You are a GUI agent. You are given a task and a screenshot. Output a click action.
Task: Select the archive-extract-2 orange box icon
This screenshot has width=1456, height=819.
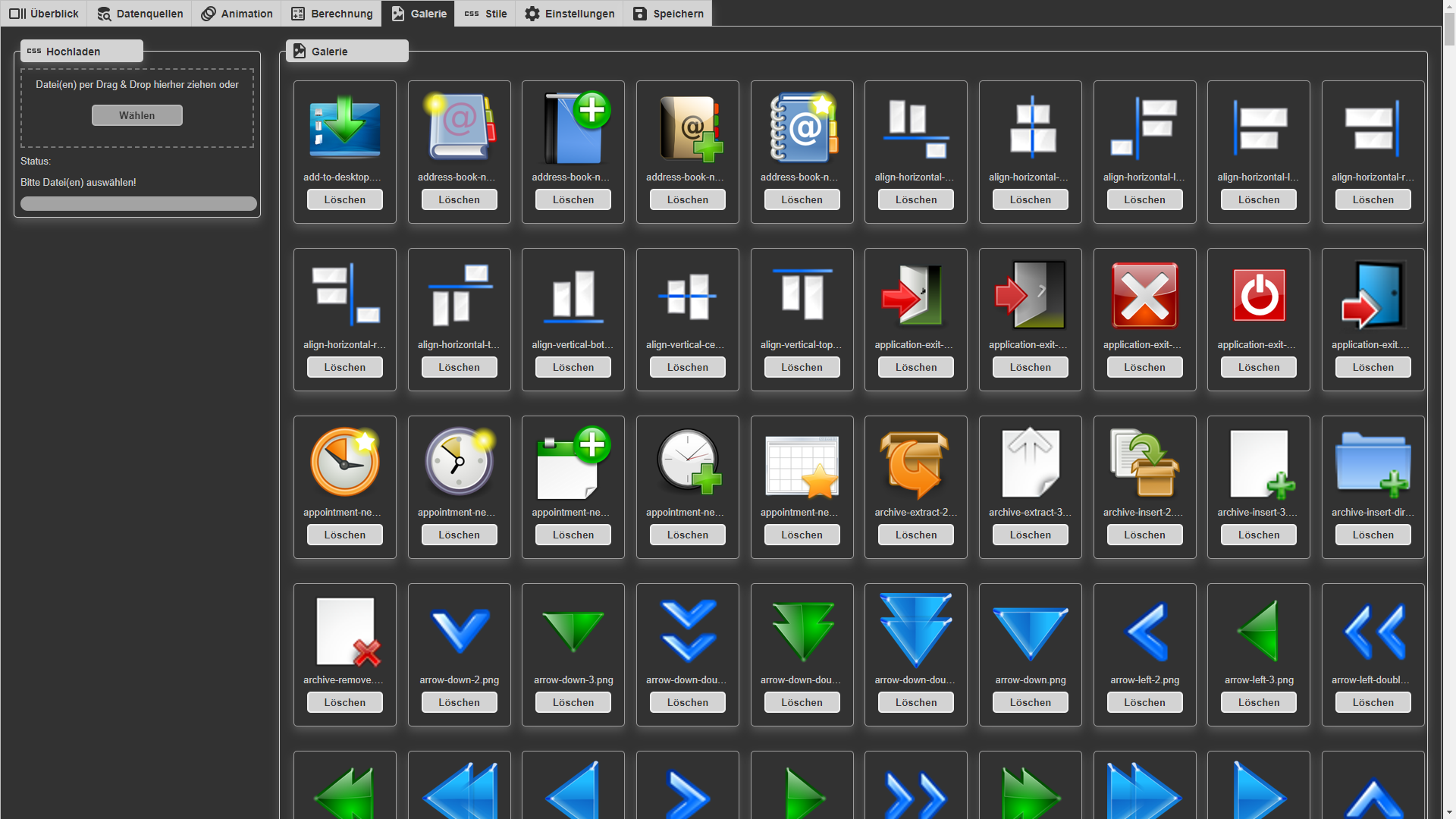(915, 463)
